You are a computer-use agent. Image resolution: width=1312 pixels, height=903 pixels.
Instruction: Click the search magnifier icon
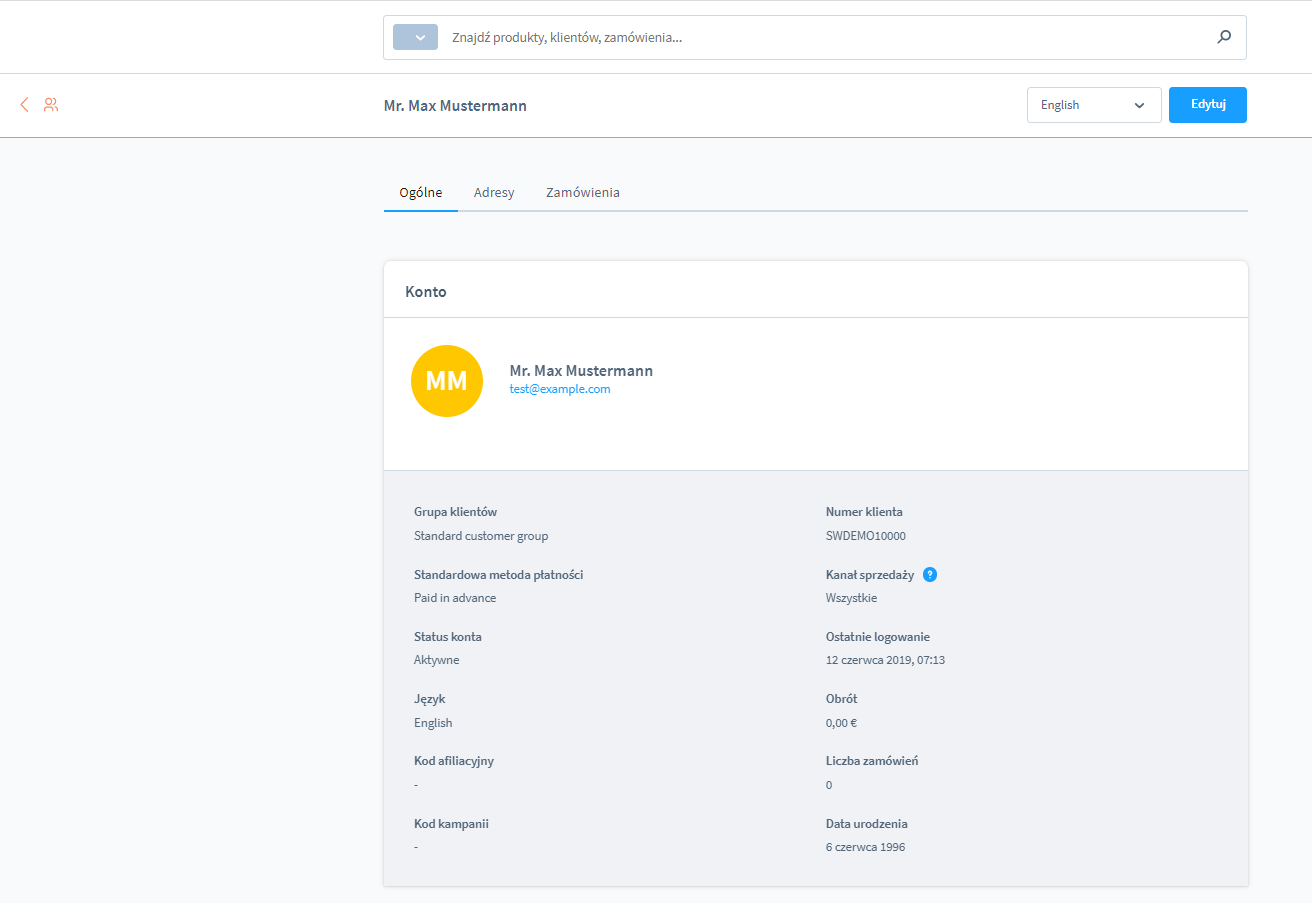click(1224, 37)
